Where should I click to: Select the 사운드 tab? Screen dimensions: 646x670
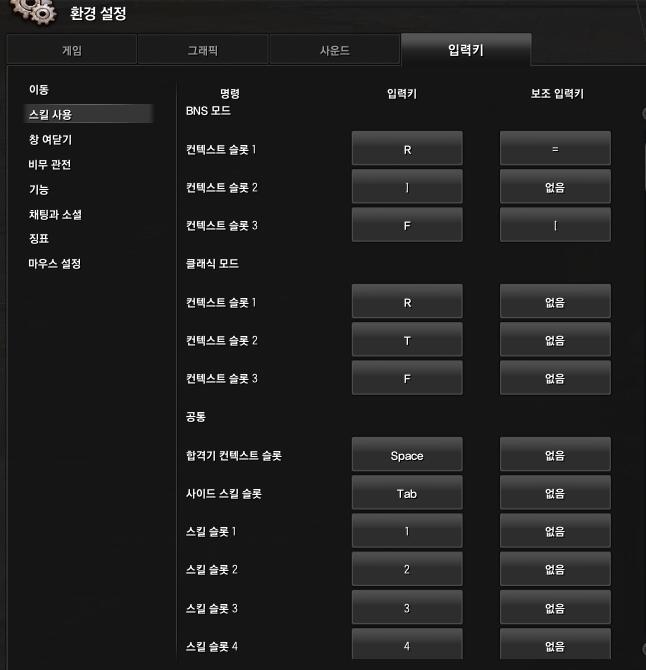tap(335, 50)
